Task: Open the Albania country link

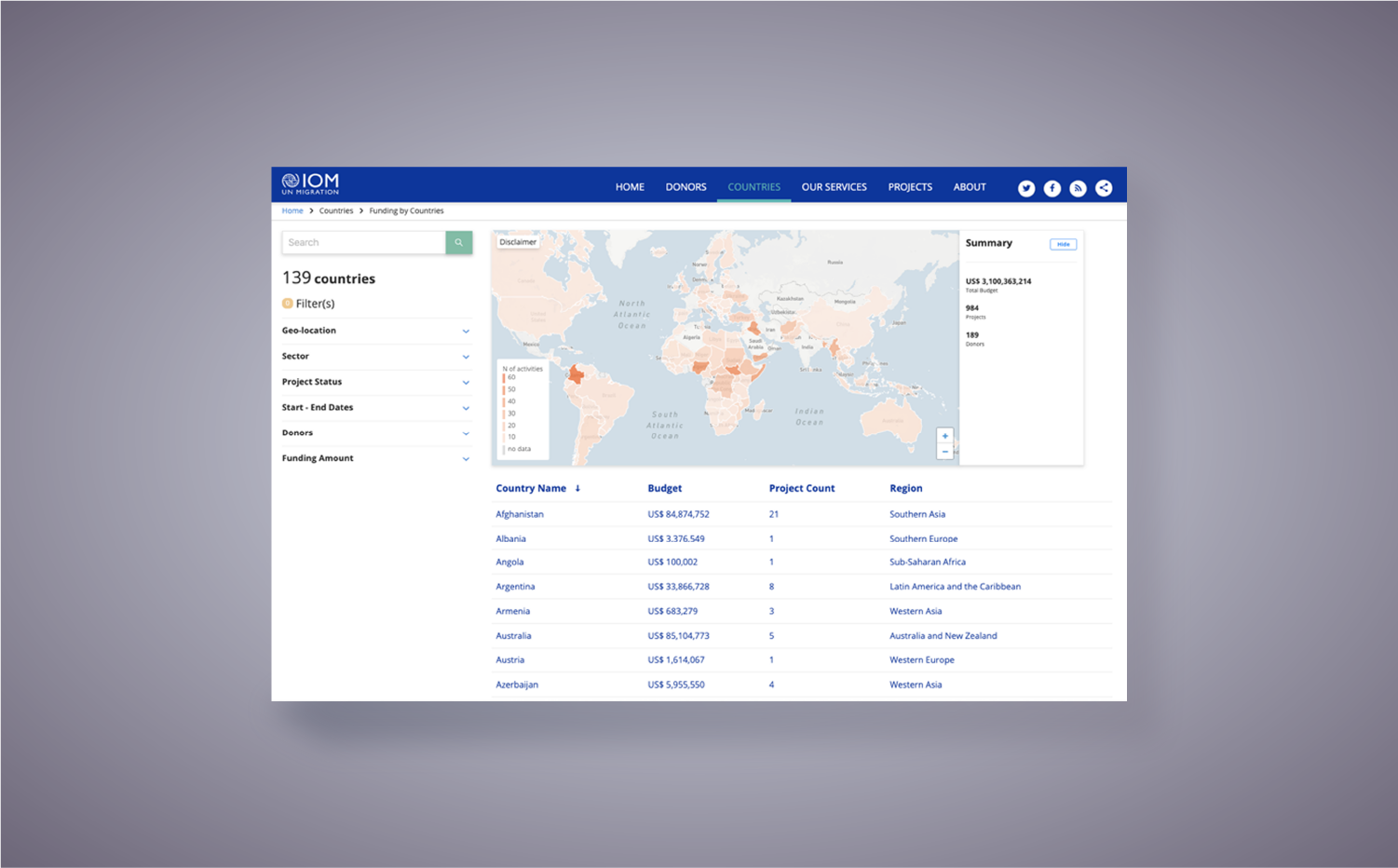Action: coord(511,538)
